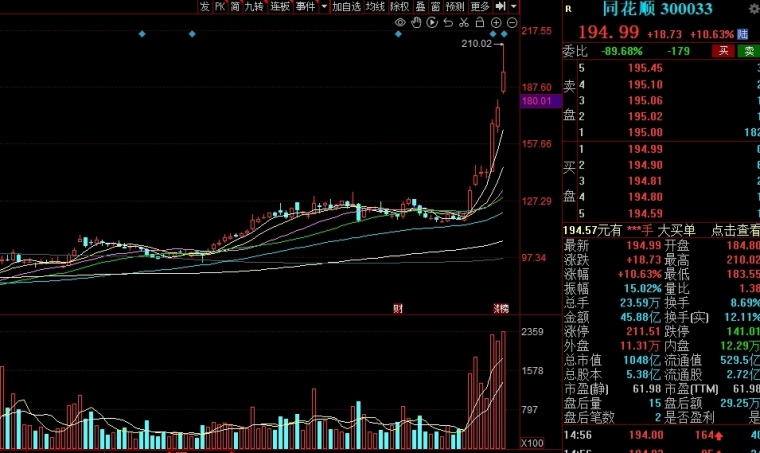Click the purple 180.01 price label
This screenshot has width=760, height=453.
(x=540, y=101)
